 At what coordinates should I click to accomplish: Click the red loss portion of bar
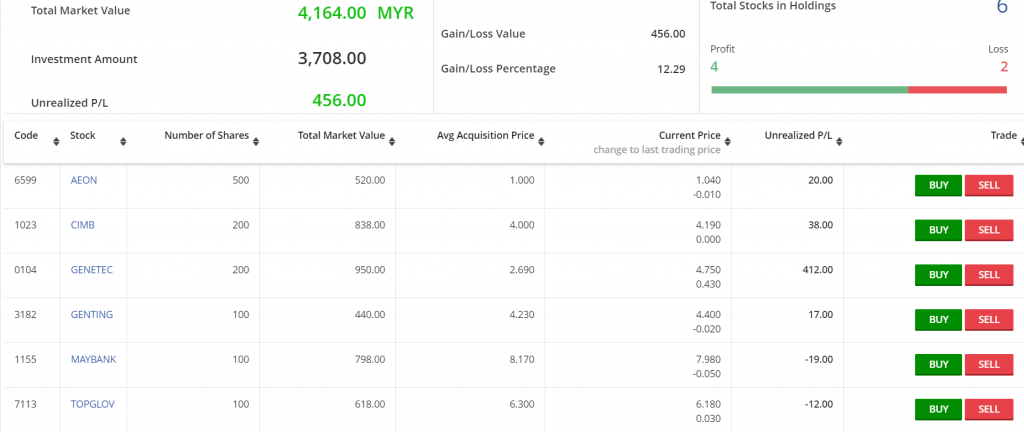click(957, 89)
